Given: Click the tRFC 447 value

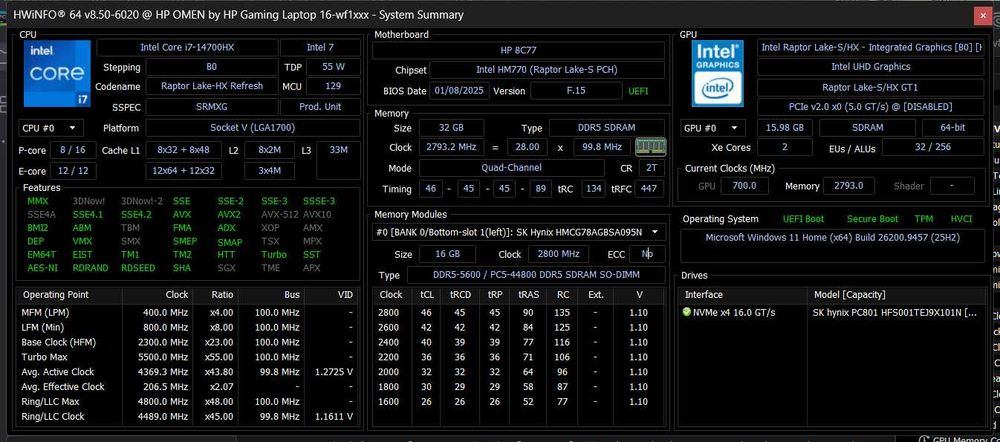Looking at the screenshot, I should (x=651, y=189).
